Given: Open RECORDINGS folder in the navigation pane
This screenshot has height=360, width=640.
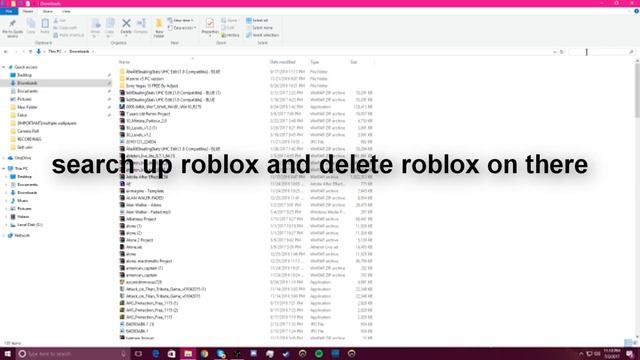Looking at the screenshot, I should coord(29,139).
